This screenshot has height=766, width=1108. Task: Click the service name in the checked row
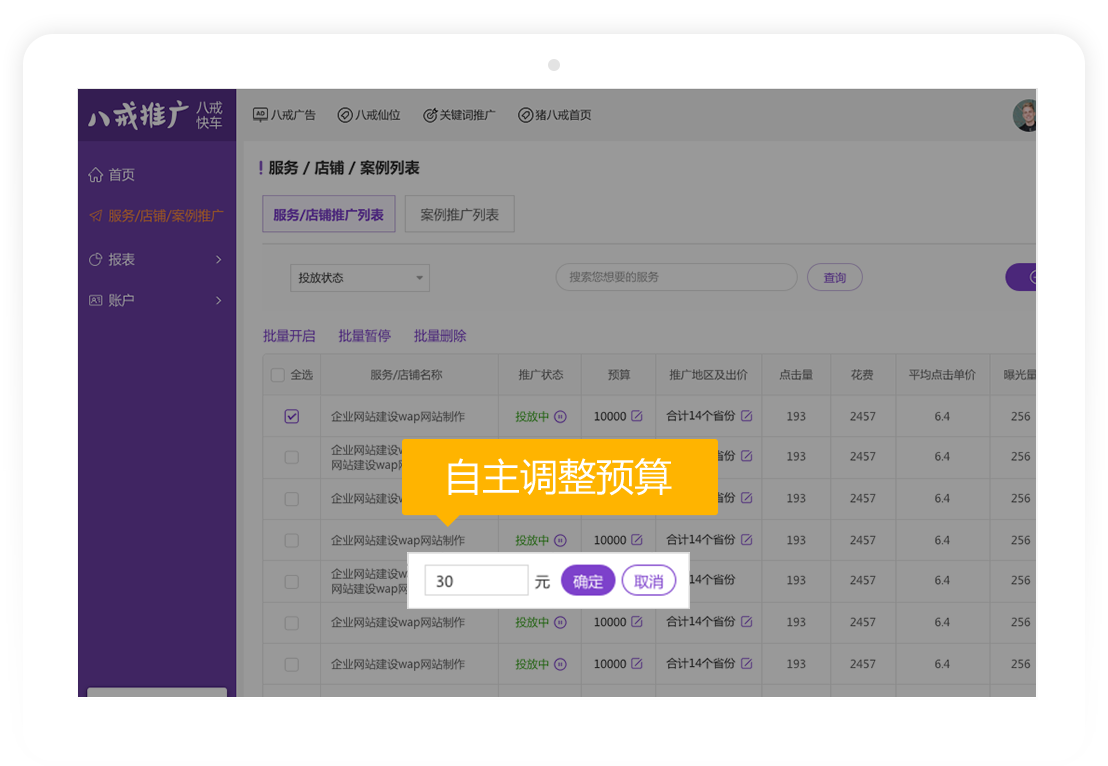pos(398,417)
